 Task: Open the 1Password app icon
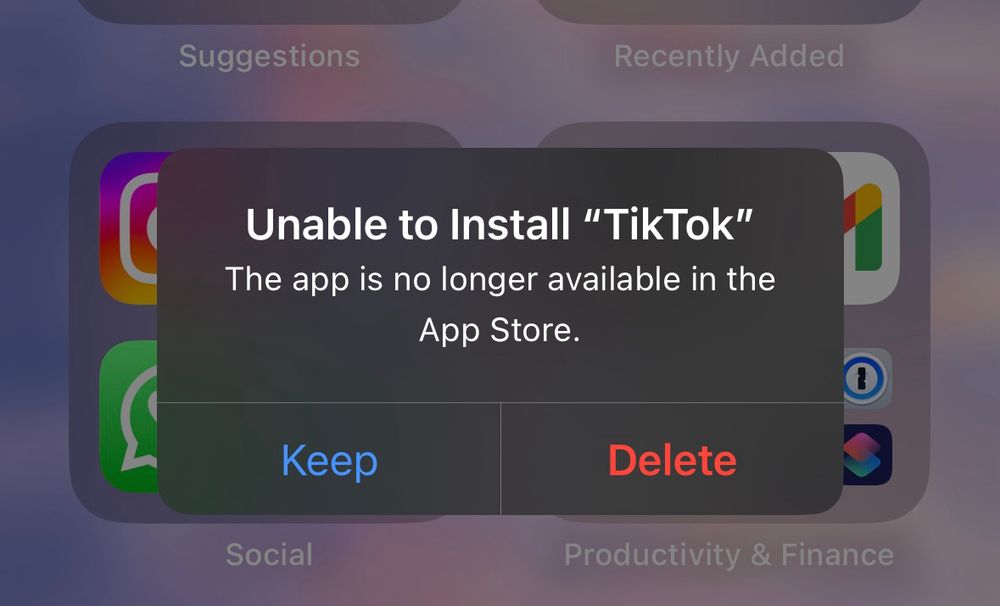pyautogui.click(x=867, y=379)
